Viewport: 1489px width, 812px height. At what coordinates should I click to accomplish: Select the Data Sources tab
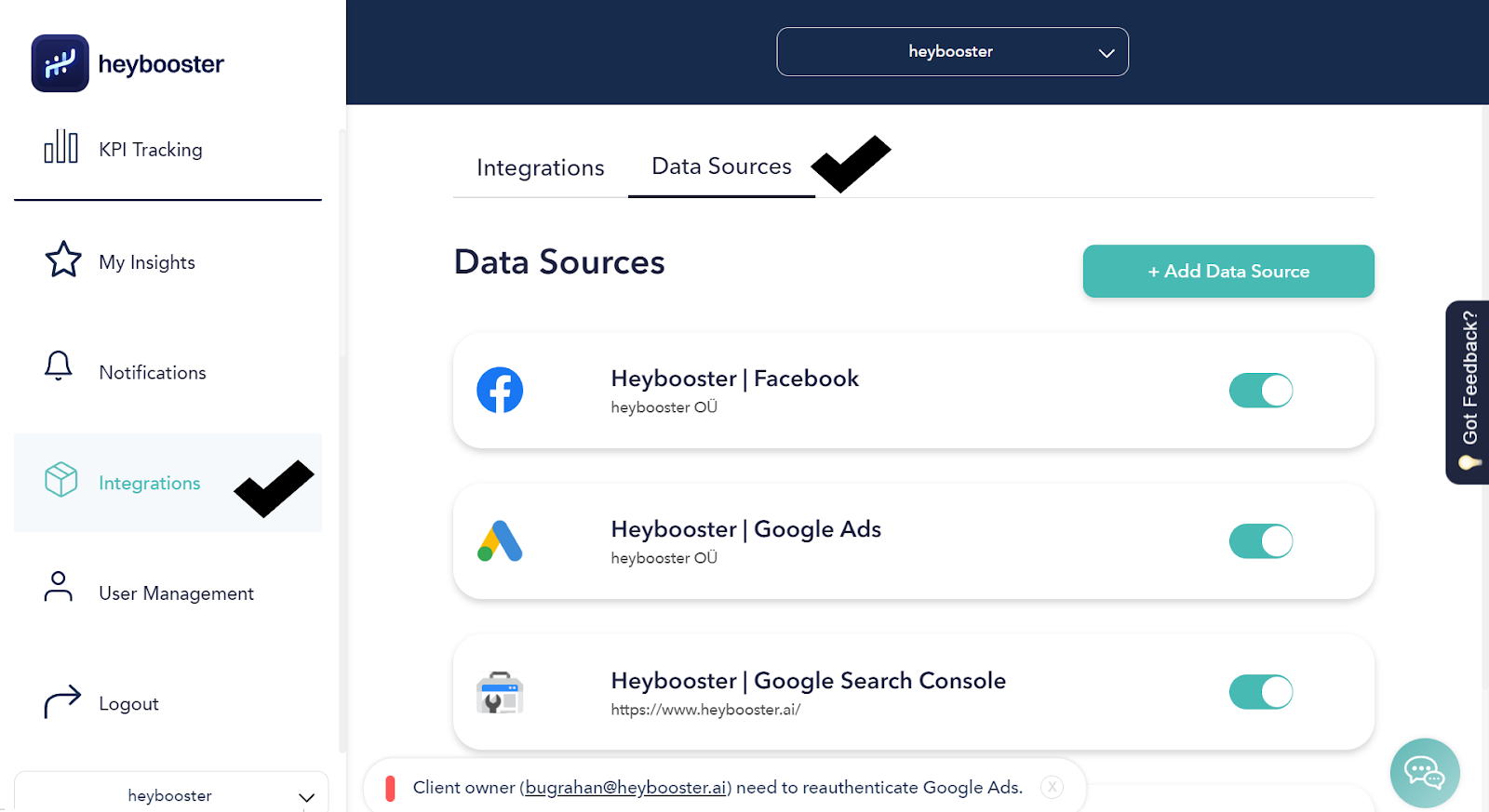pos(721,166)
